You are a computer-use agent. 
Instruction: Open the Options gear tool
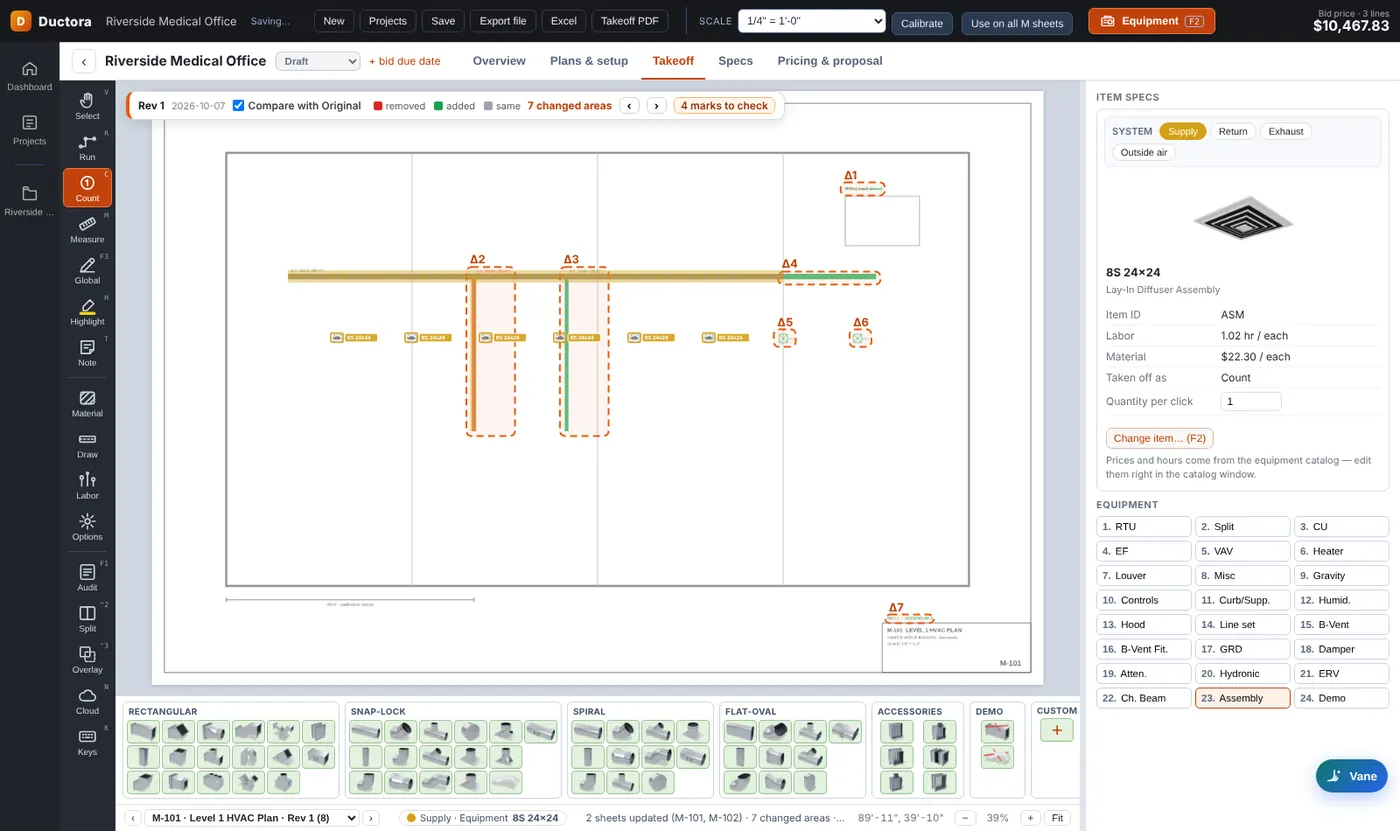point(87,526)
